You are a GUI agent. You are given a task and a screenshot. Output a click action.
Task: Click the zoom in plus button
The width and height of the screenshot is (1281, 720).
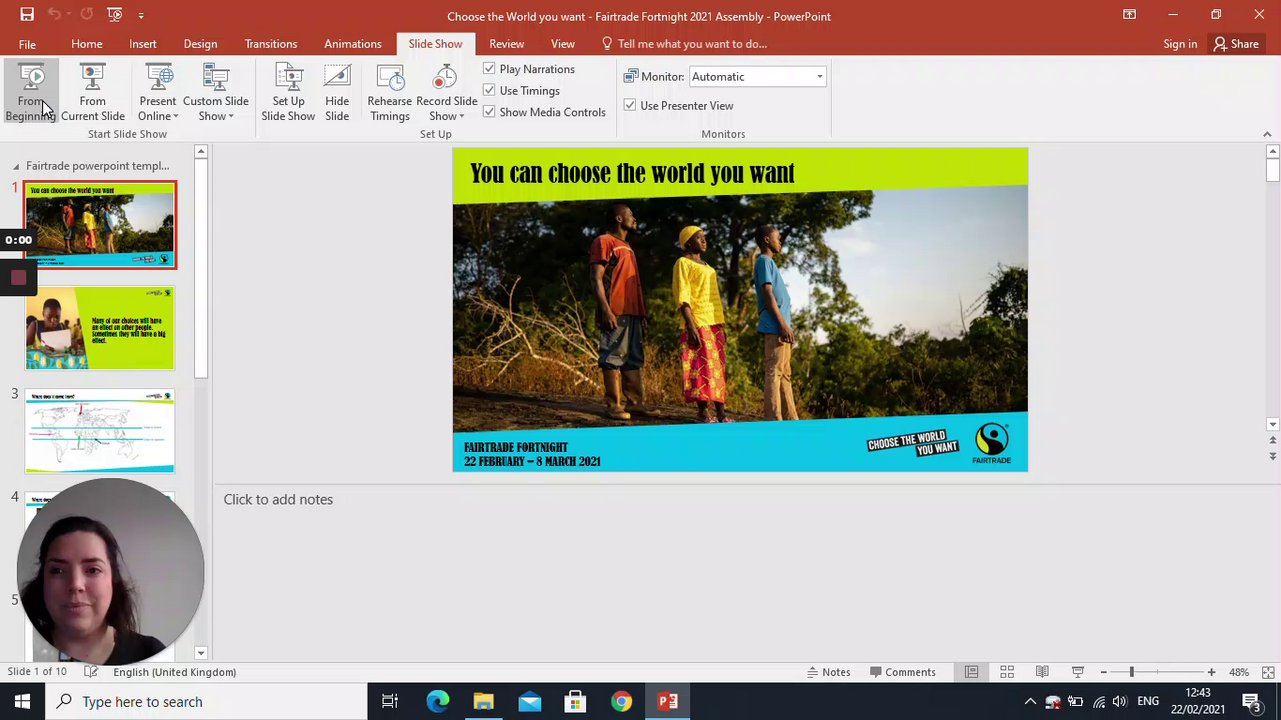coord(1211,672)
